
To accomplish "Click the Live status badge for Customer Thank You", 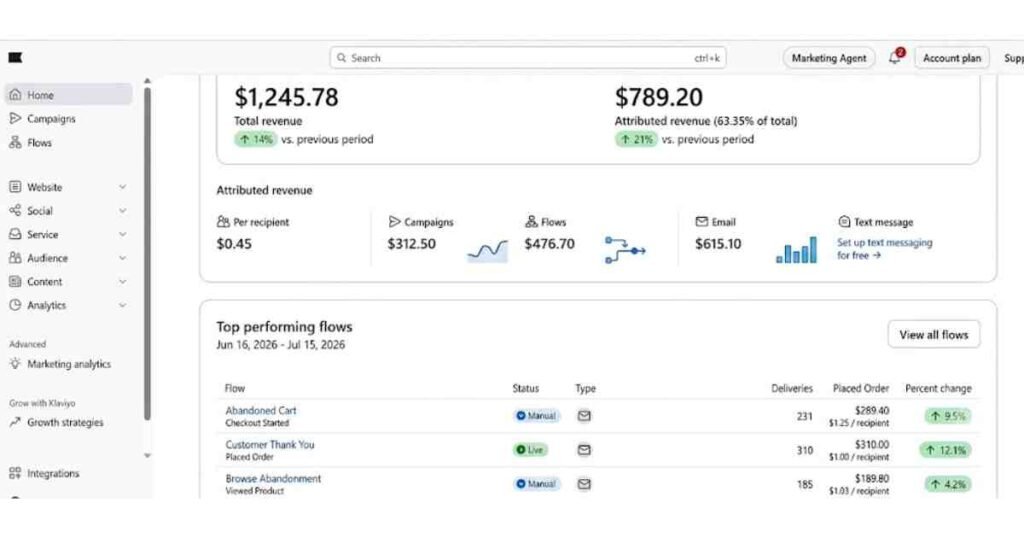I will point(530,449).
